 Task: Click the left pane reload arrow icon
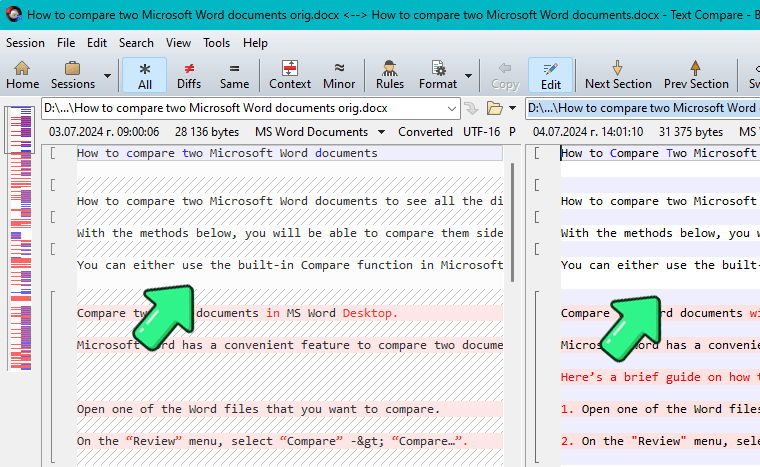click(x=472, y=108)
